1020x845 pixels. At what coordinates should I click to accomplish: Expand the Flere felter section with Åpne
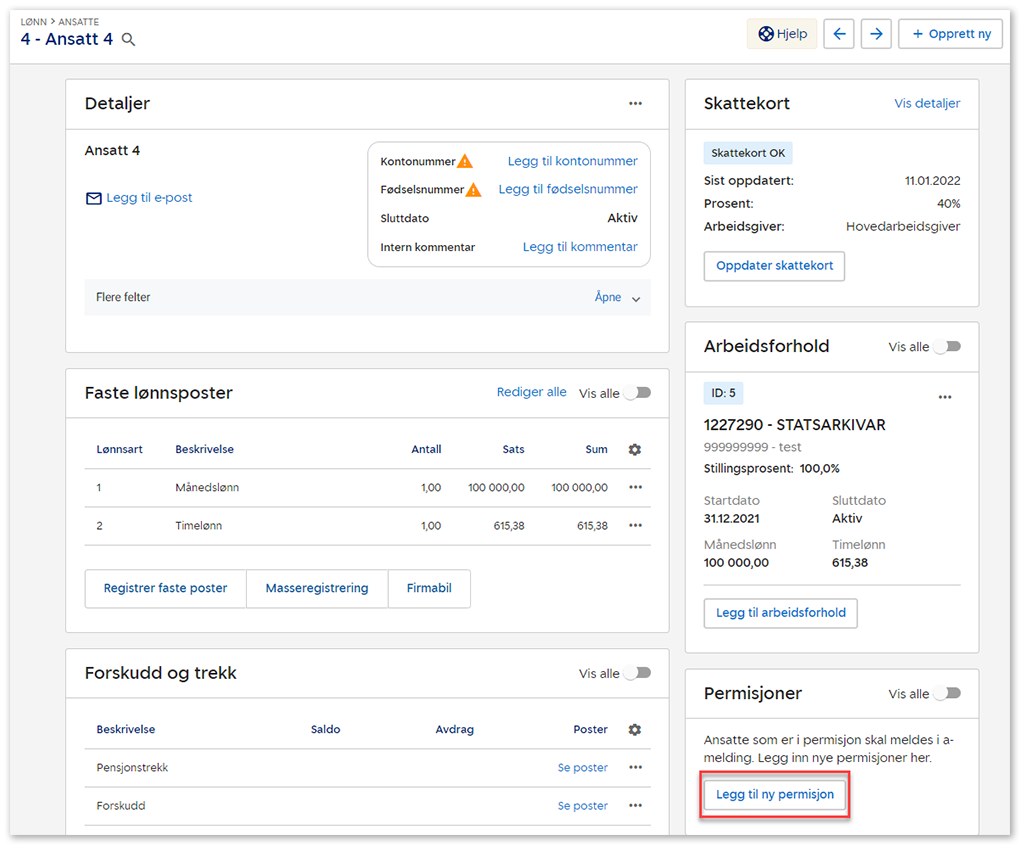point(617,298)
